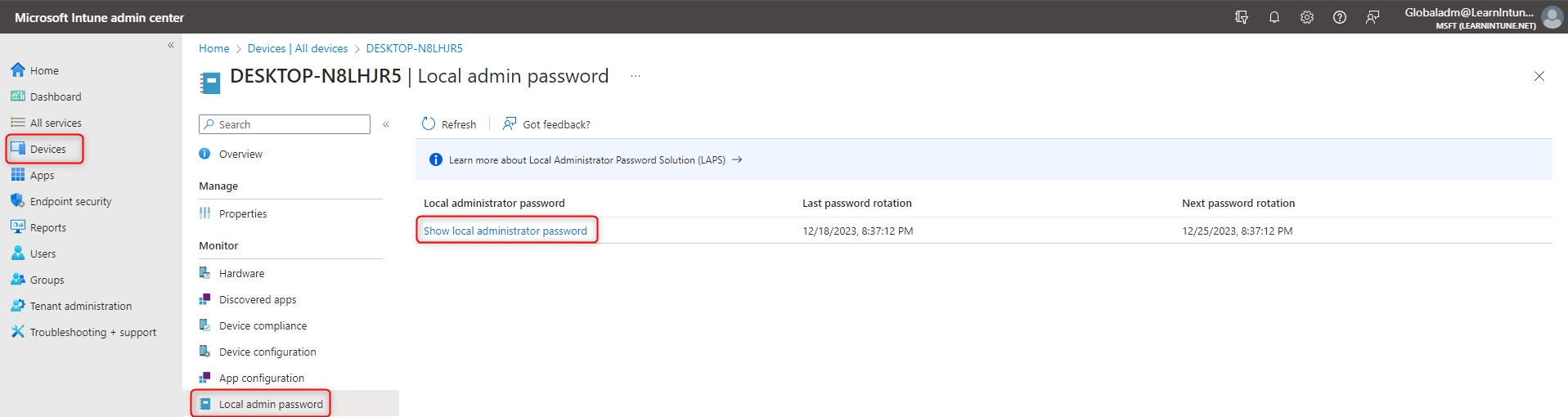Close the Local admin password blade
1568x417 pixels.
tap(1539, 76)
